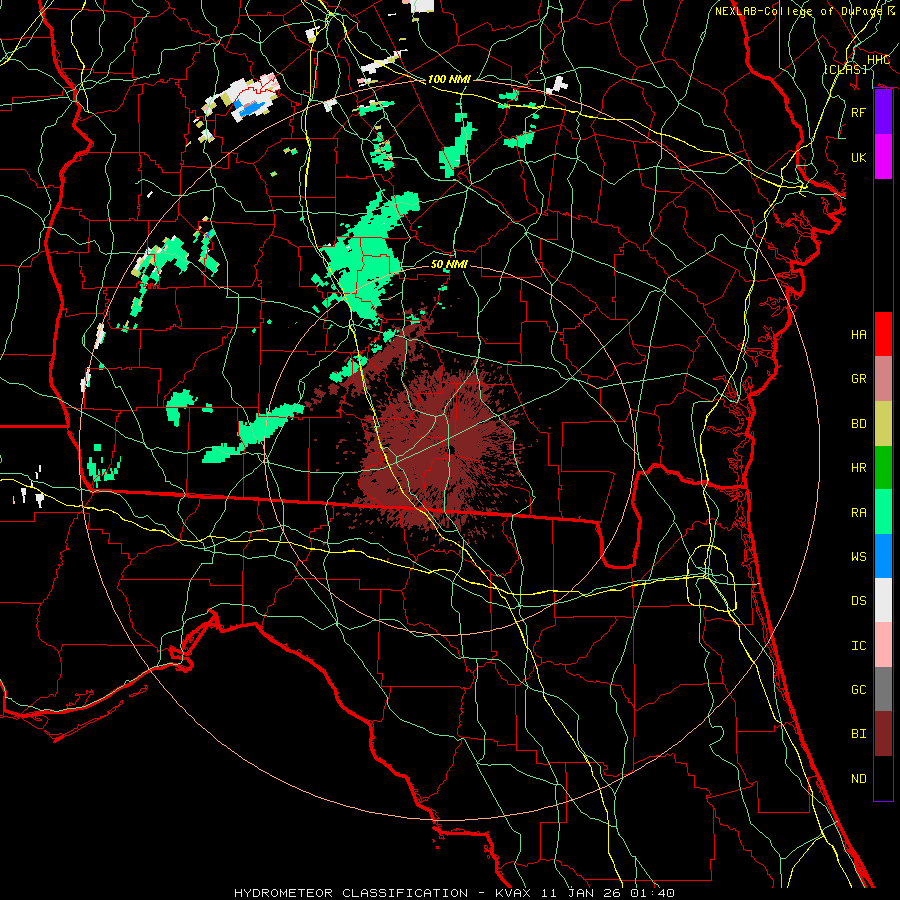Image resolution: width=900 pixels, height=900 pixels.
Task: Click the RA light green legend swatch
Action: click(883, 511)
